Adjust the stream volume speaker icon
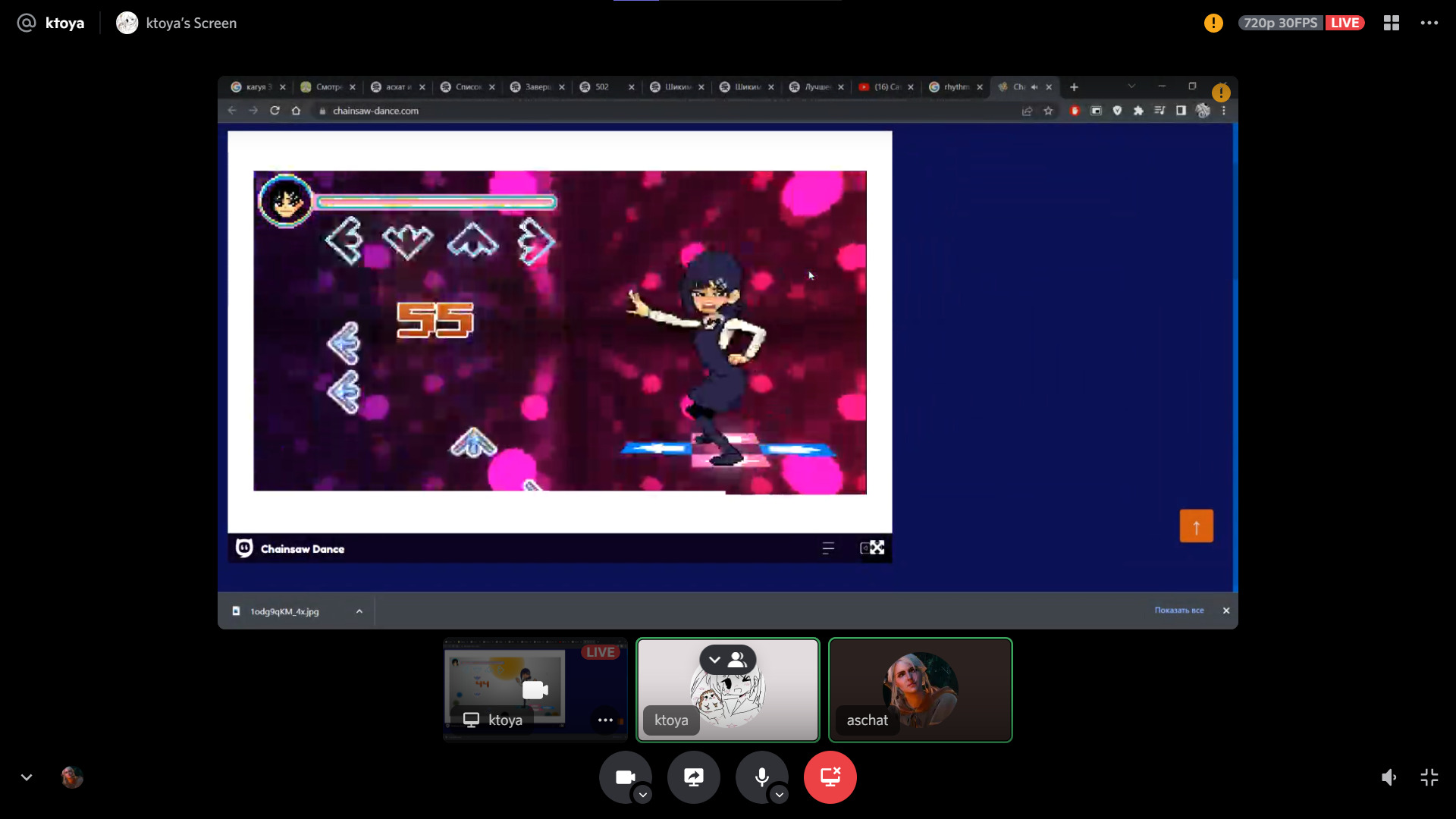Image resolution: width=1456 pixels, height=819 pixels. tap(1389, 777)
